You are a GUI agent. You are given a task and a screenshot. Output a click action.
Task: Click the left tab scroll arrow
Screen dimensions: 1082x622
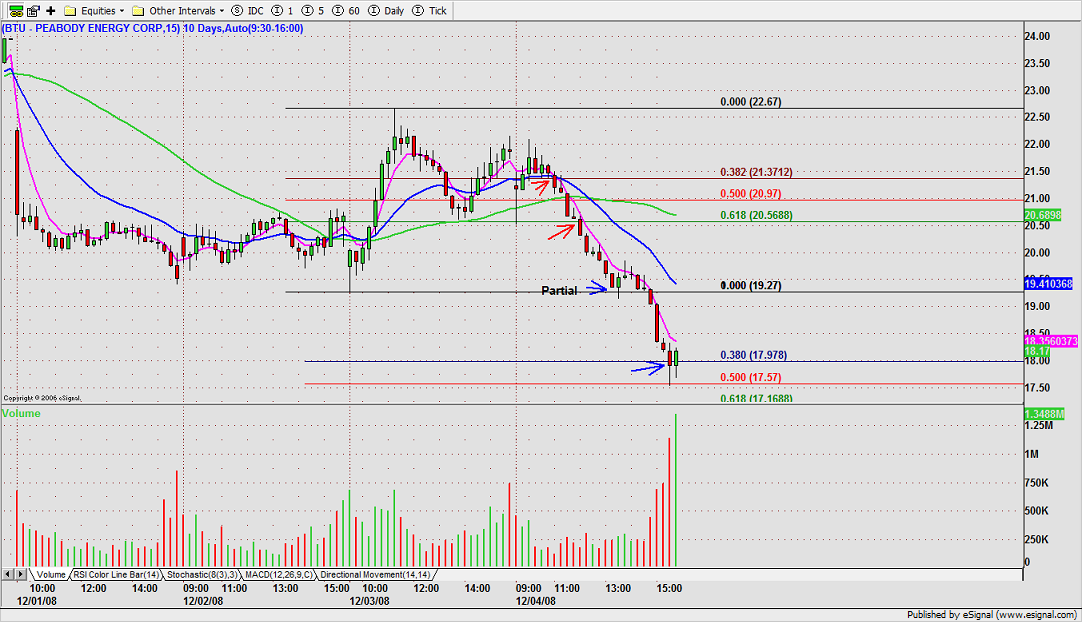(8, 574)
